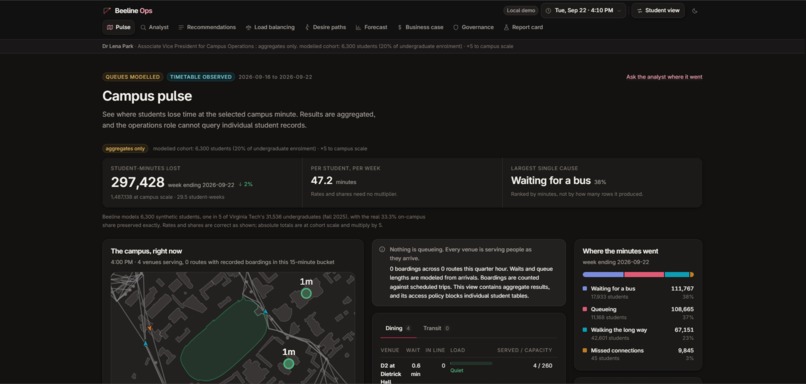Click the VENUE column header

[390, 351]
